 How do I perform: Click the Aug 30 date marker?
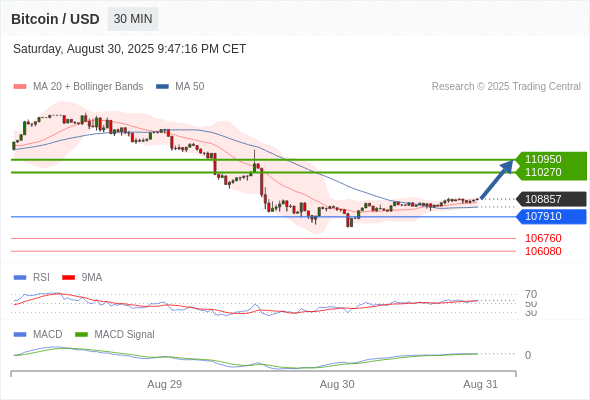pyautogui.click(x=337, y=384)
